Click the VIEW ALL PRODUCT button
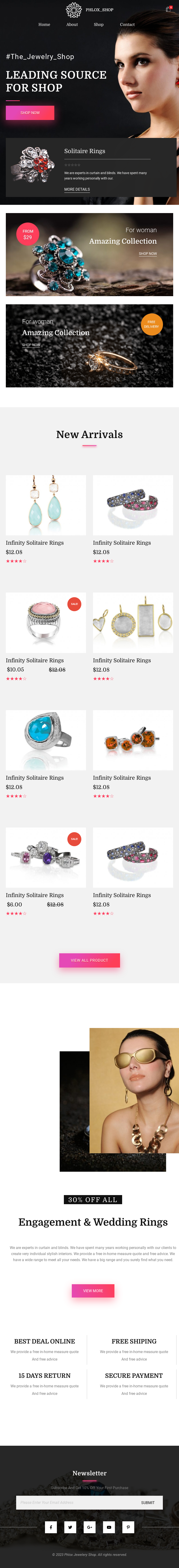179x1568 pixels. 89,960
